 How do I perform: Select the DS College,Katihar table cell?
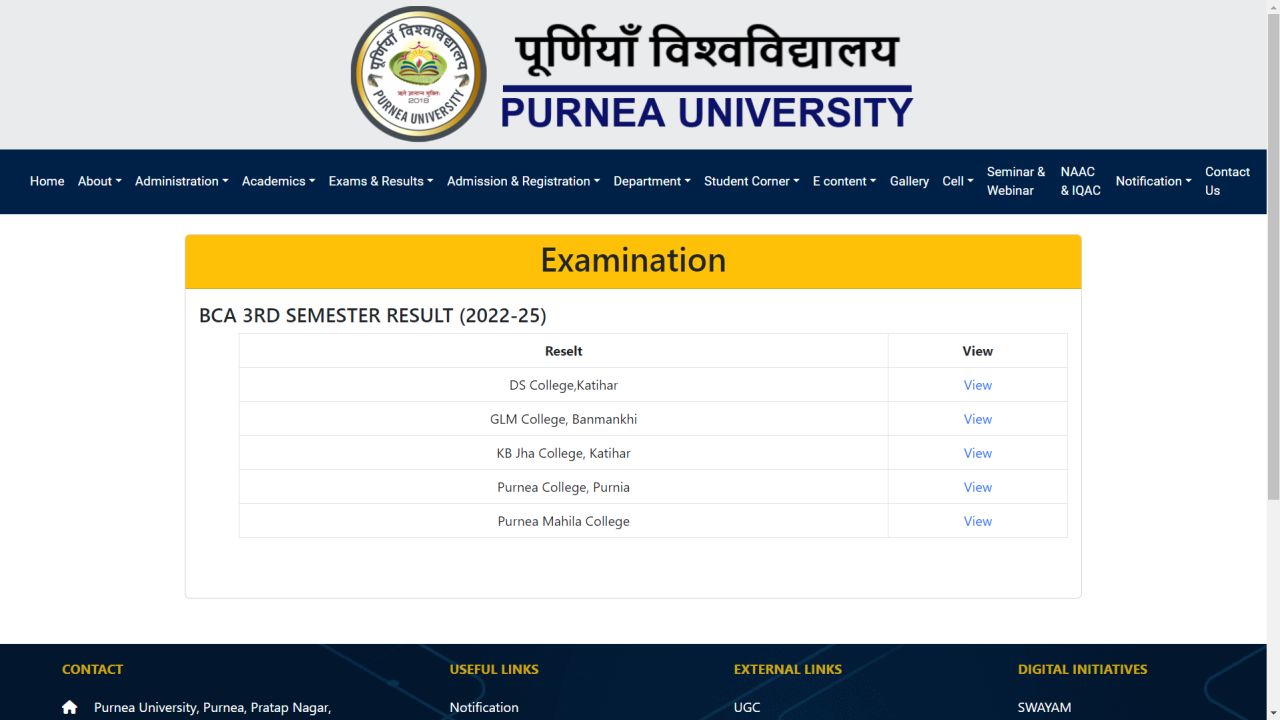coord(564,385)
